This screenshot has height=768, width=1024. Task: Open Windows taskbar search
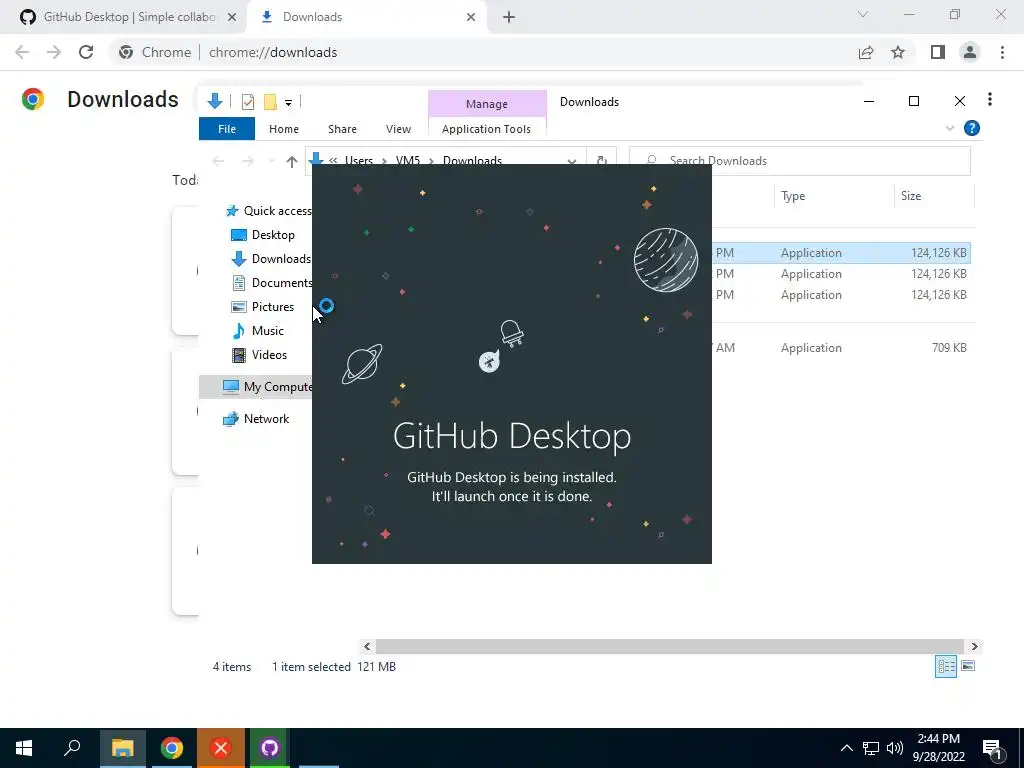pos(72,748)
